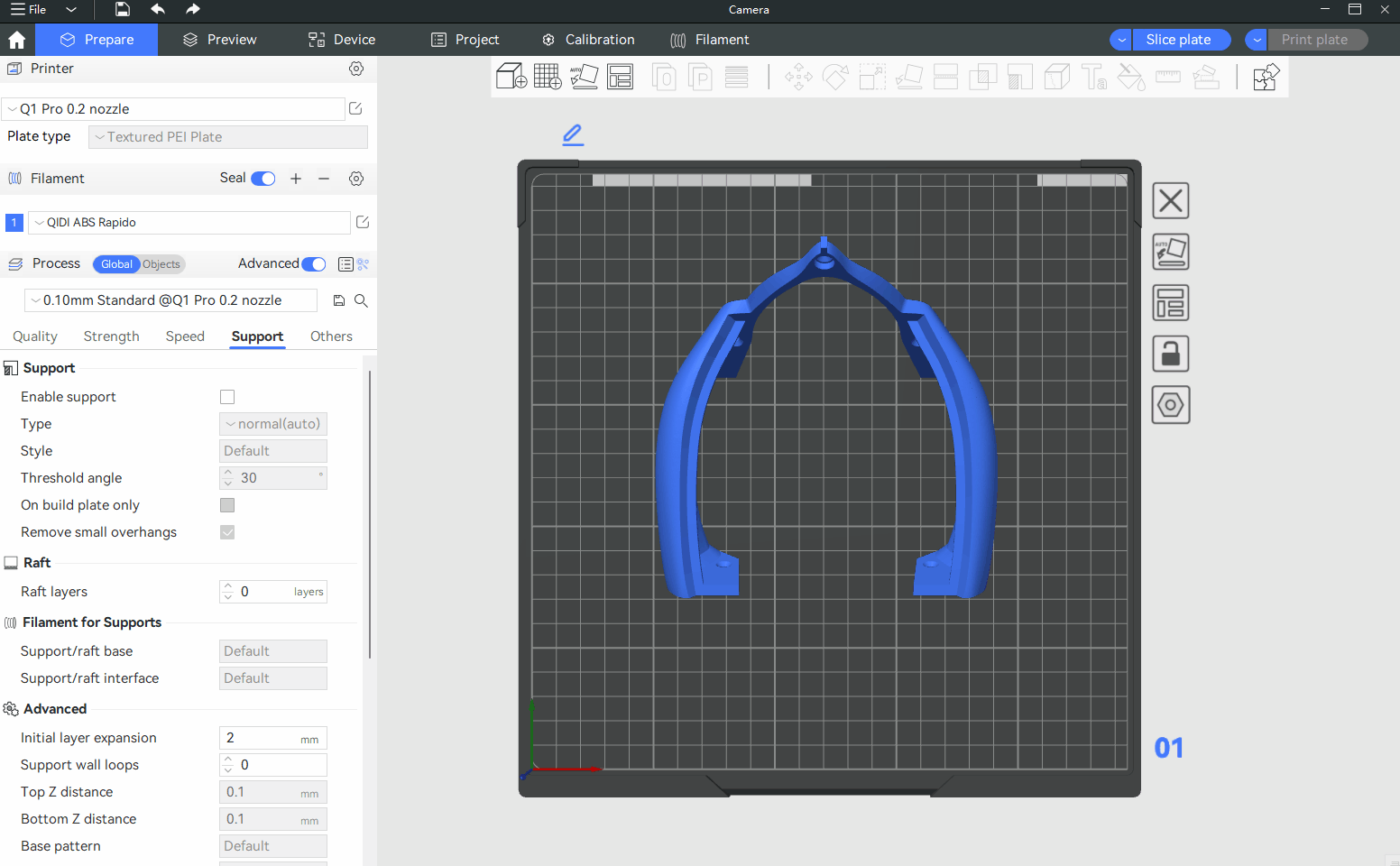
Task: Click the plate name edit pencil icon
Action: click(x=573, y=135)
